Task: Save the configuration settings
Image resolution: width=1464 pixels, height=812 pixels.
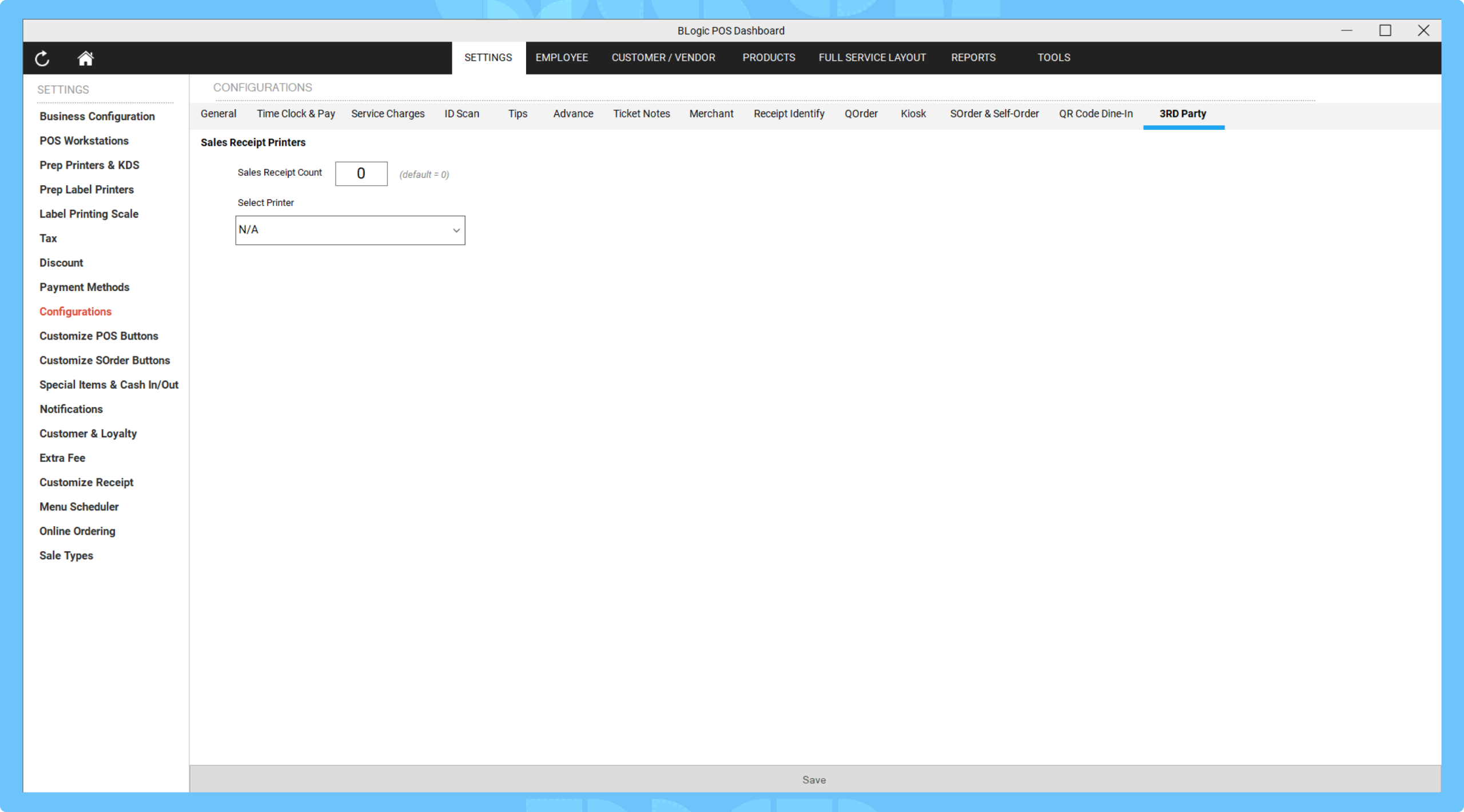Action: 814,779
